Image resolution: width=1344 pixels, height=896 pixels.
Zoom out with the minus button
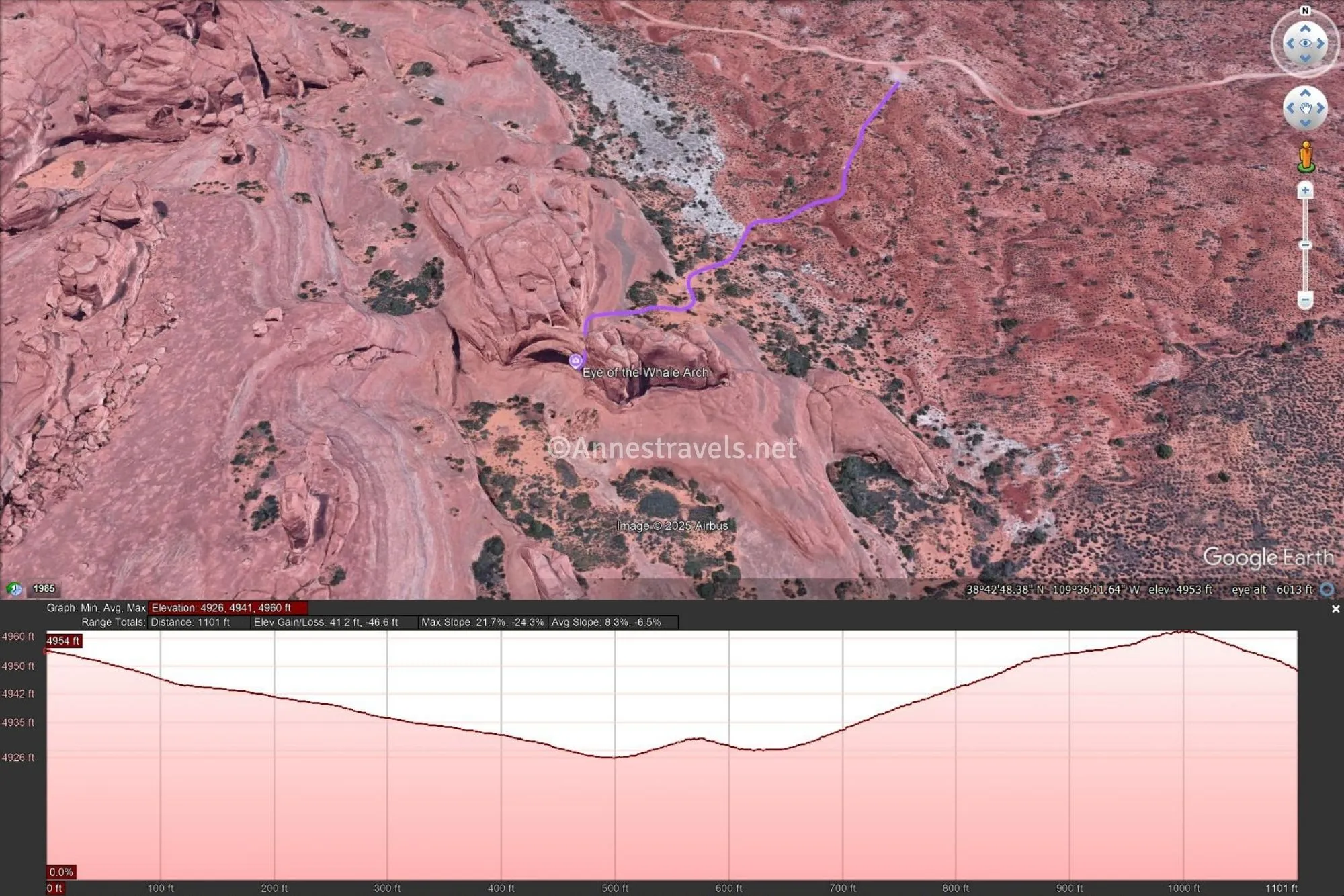point(1305,300)
